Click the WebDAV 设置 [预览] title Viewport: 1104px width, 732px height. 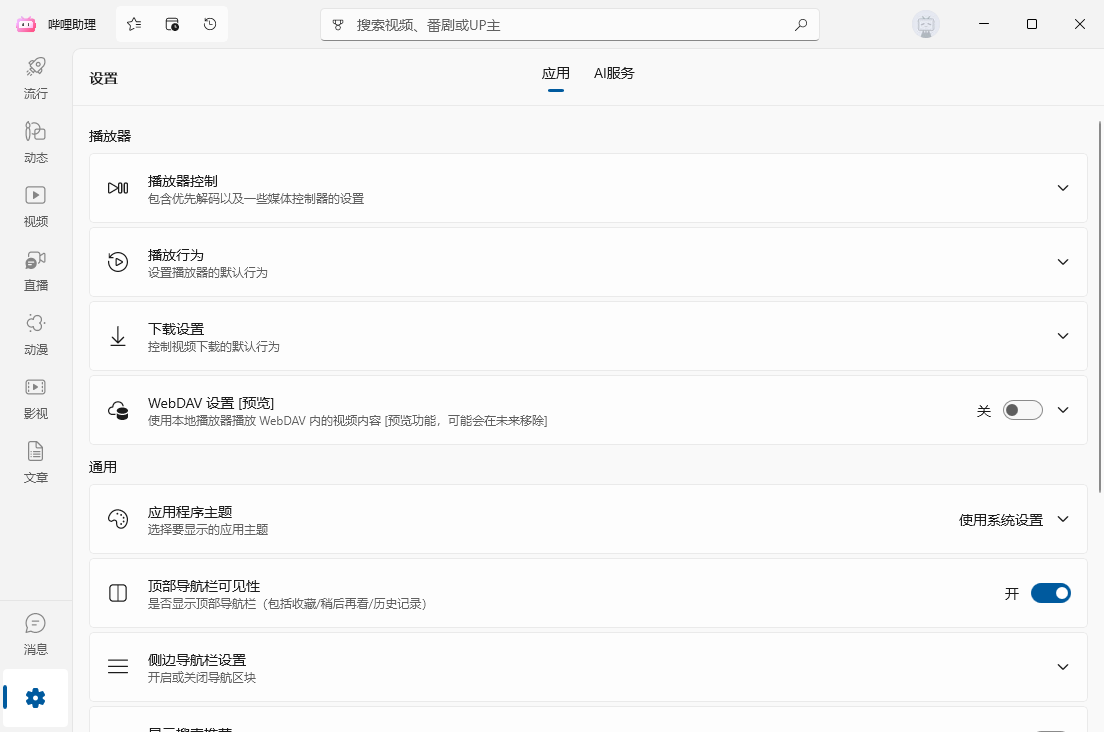[x=211, y=403]
